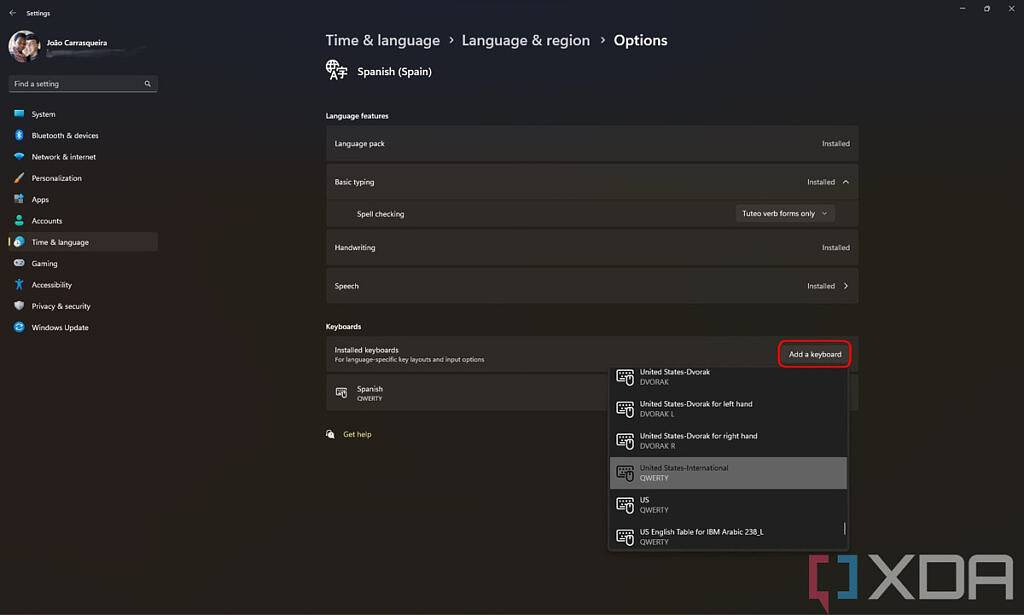Viewport: 1024px width, 615px height.
Task: Open Tuteo verb forms only dropdown
Action: pos(785,213)
